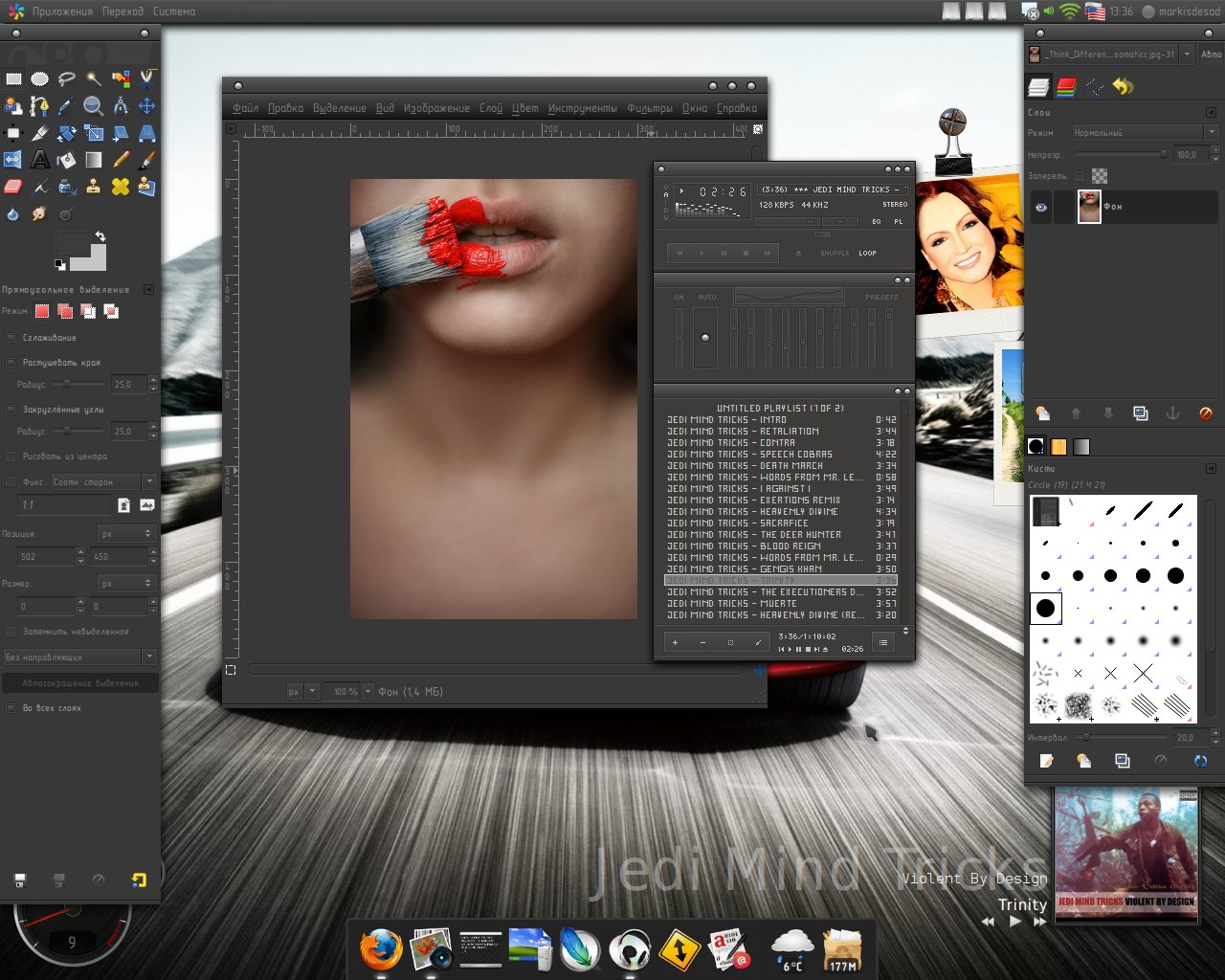
Task: Click PRESETS in the equalizer window
Action: point(881,298)
